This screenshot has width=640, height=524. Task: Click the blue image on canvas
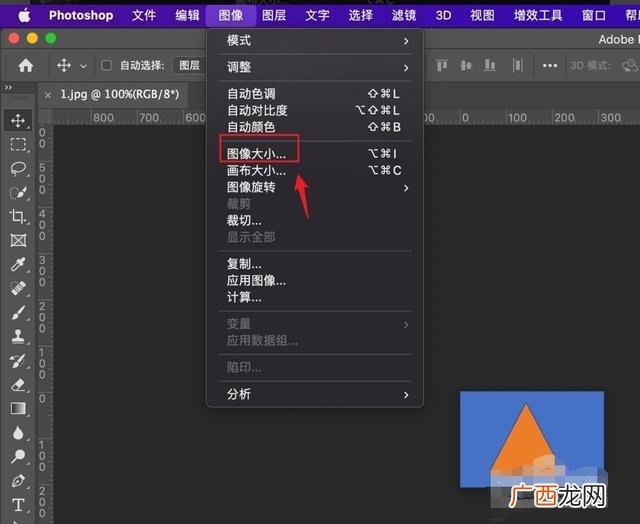(532, 439)
